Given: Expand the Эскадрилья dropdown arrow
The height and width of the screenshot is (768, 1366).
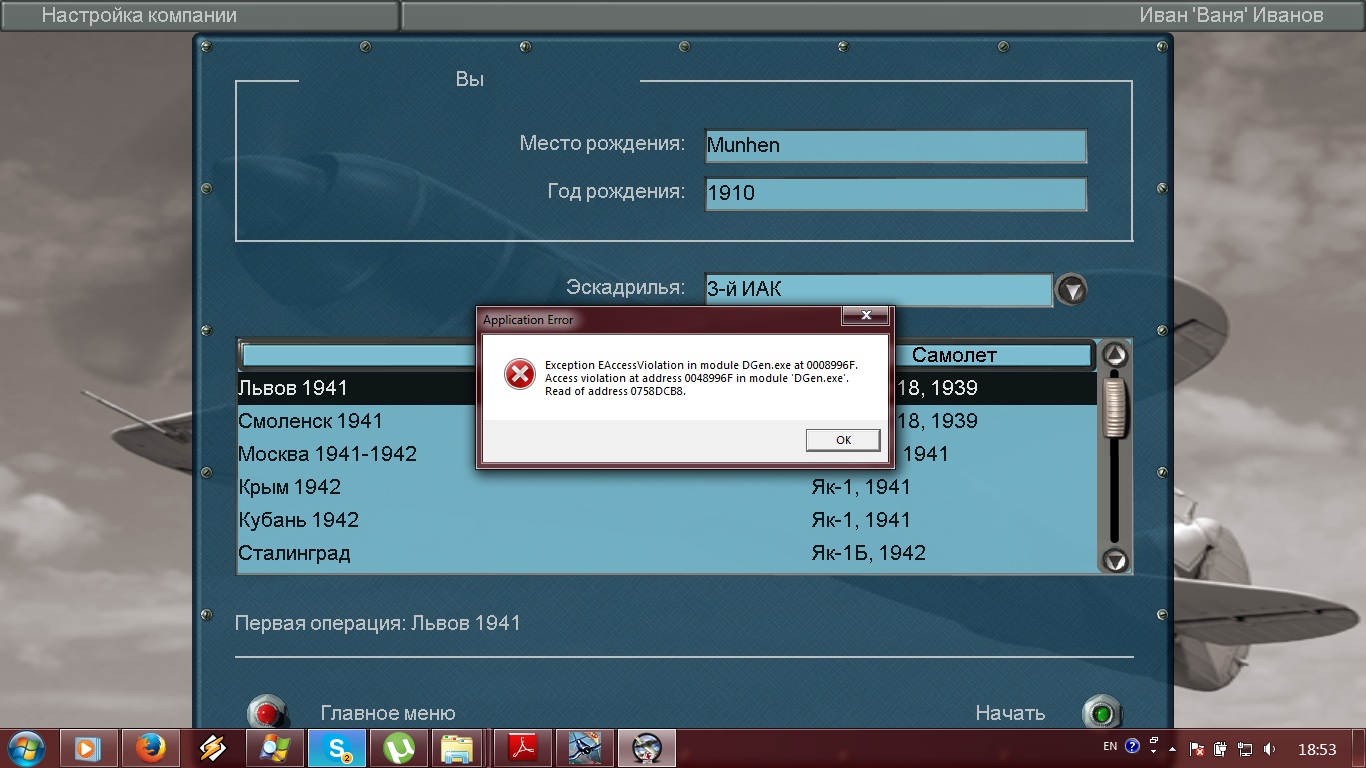Looking at the screenshot, I should click(x=1072, y=290).
